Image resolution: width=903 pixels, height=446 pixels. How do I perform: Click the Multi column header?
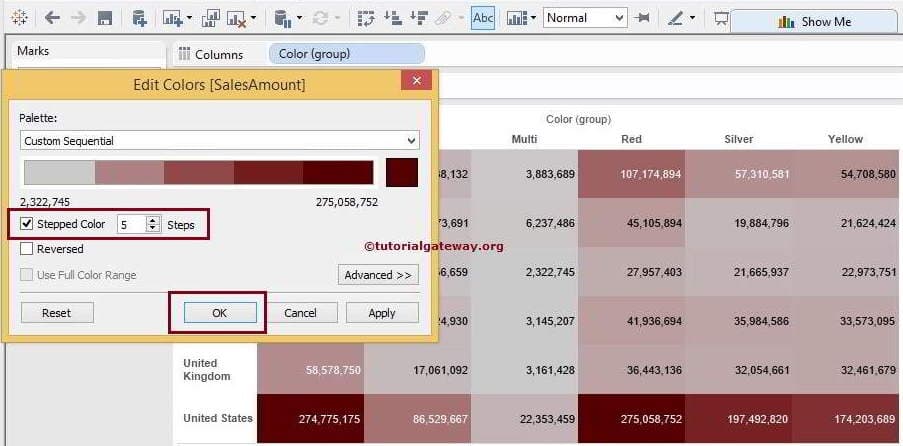524,139
